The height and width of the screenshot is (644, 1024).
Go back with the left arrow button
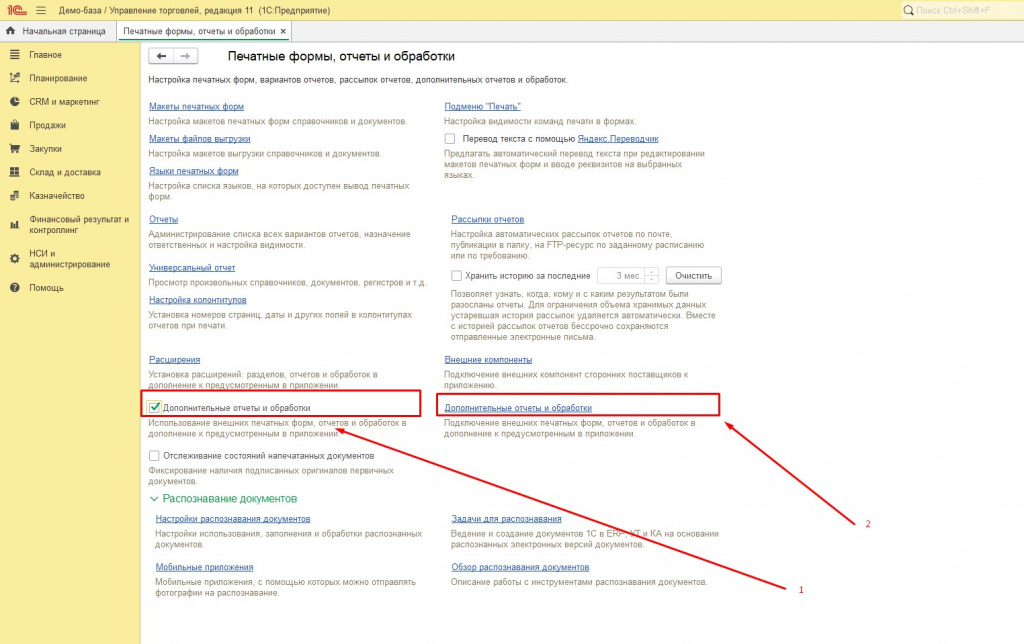(161, 56)
